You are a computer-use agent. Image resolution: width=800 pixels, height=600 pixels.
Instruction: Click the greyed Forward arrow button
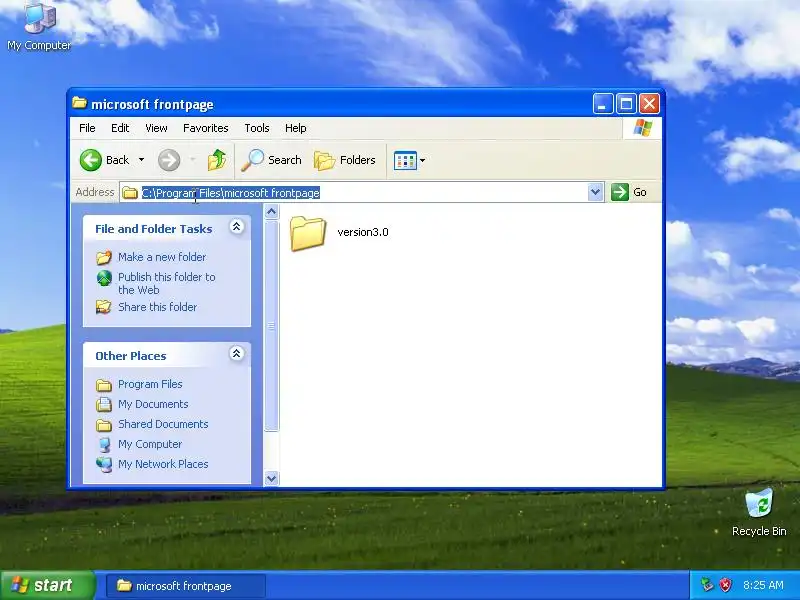(x=169, y=160)
